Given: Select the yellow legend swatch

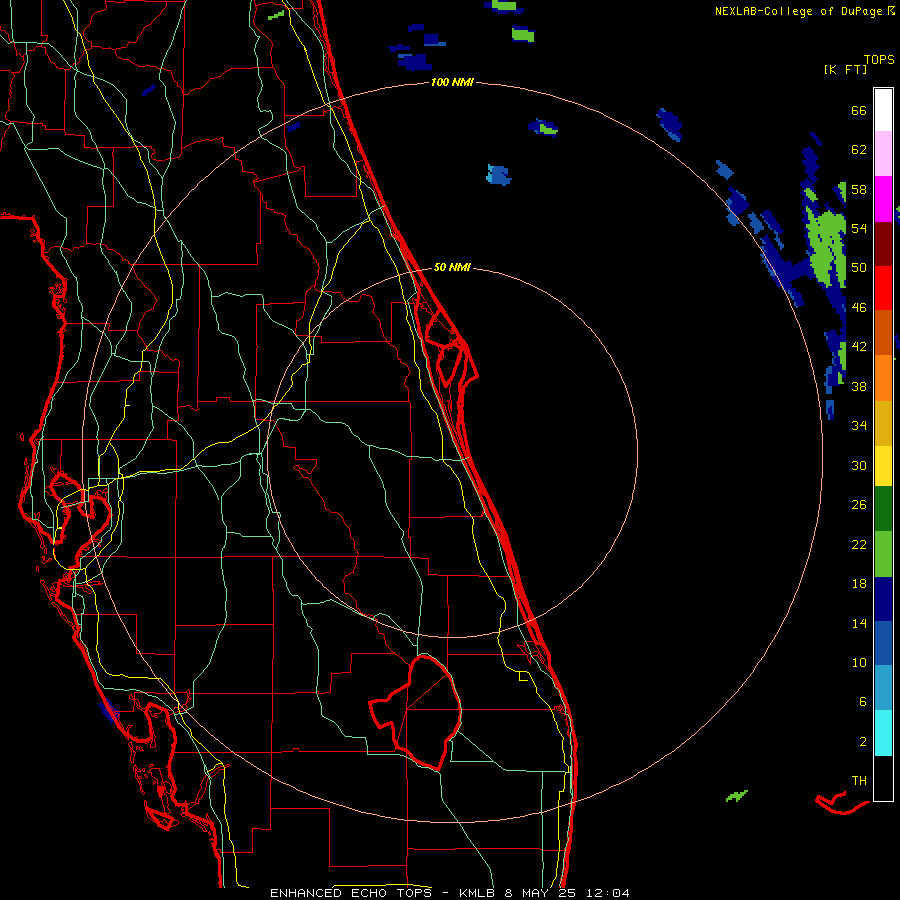Looking at the screenshot, I should point(883,466).
